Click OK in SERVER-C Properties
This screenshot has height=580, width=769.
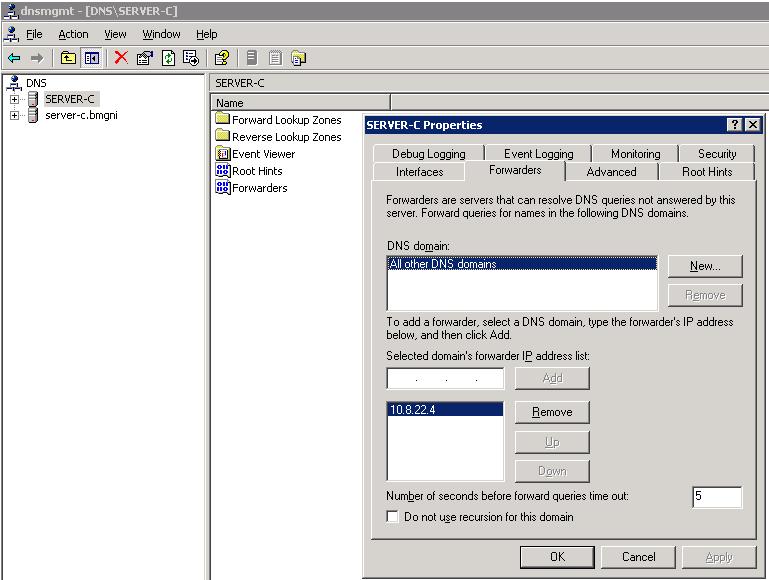(557, 557)
